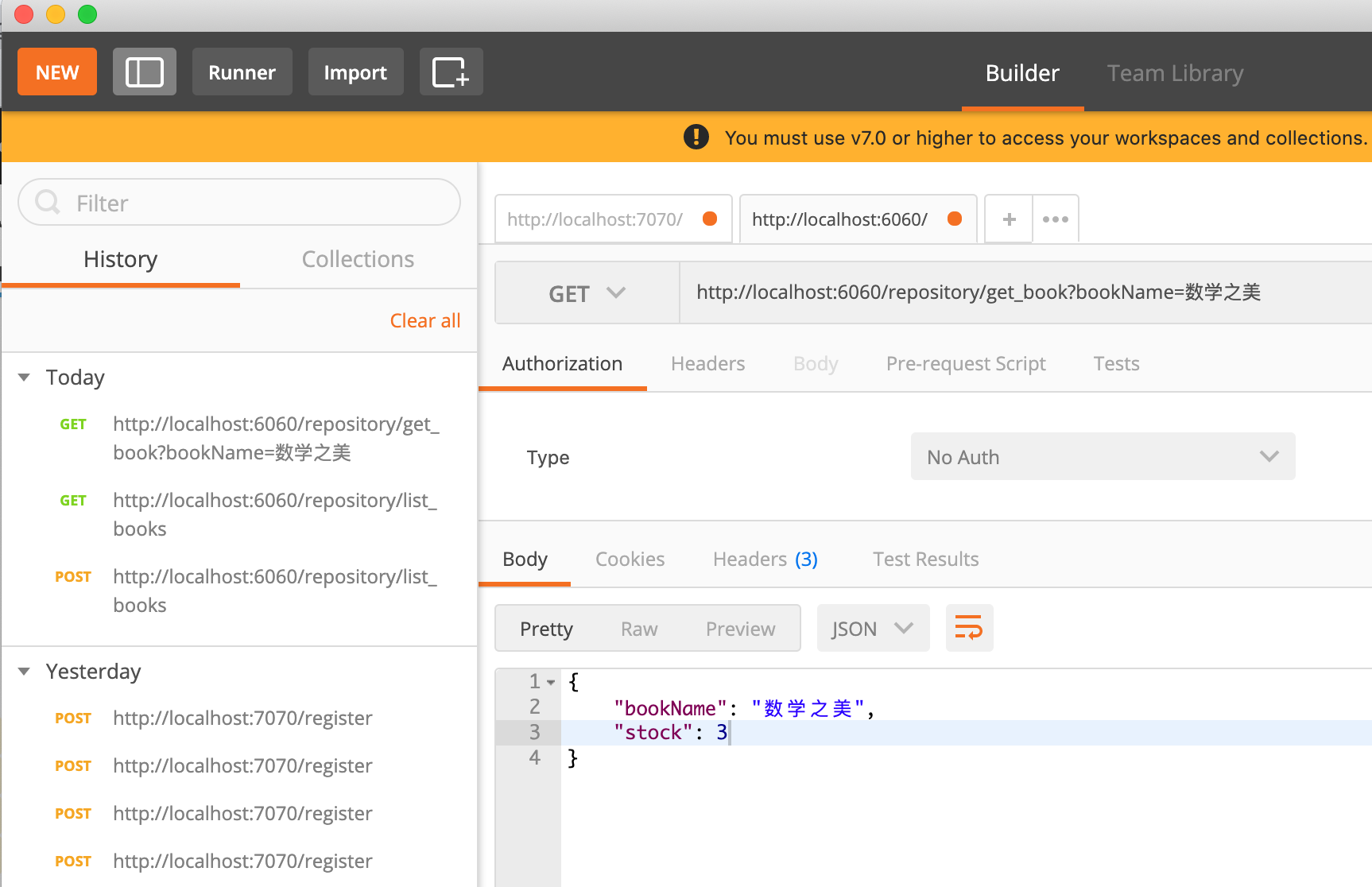Click Clear all history link
1372x887 pixels.
pyautogui.click(x=425, y=320)
